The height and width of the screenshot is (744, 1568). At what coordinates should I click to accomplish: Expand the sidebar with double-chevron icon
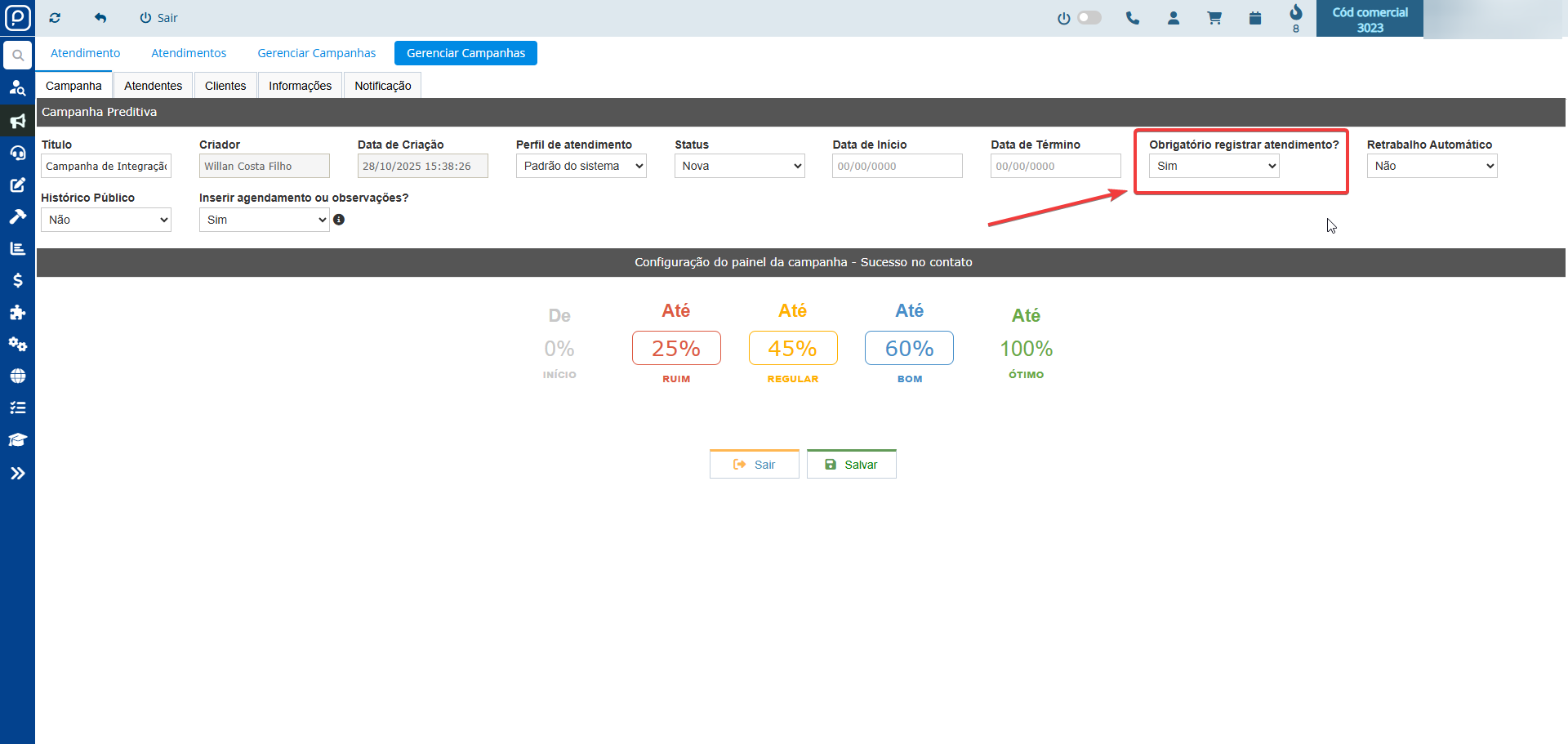(x=17, y=473)
